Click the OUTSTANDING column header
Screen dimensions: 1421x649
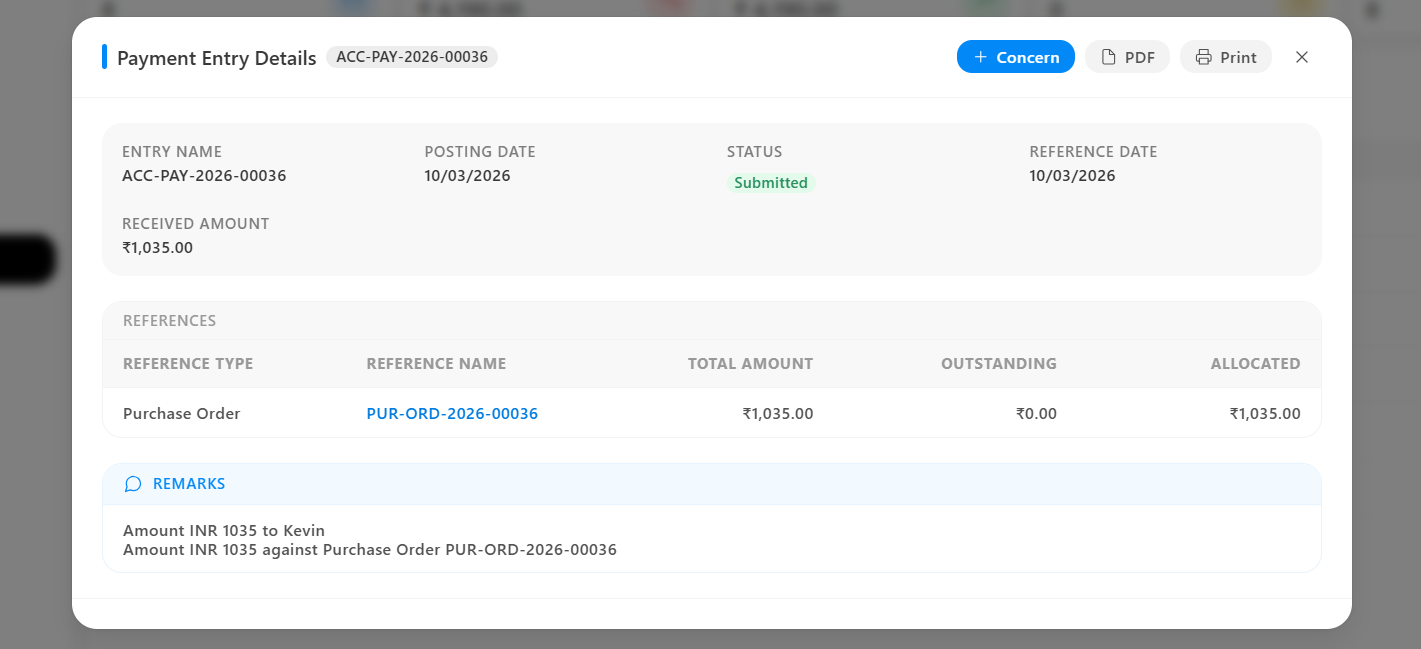click(x=999, y=364)
